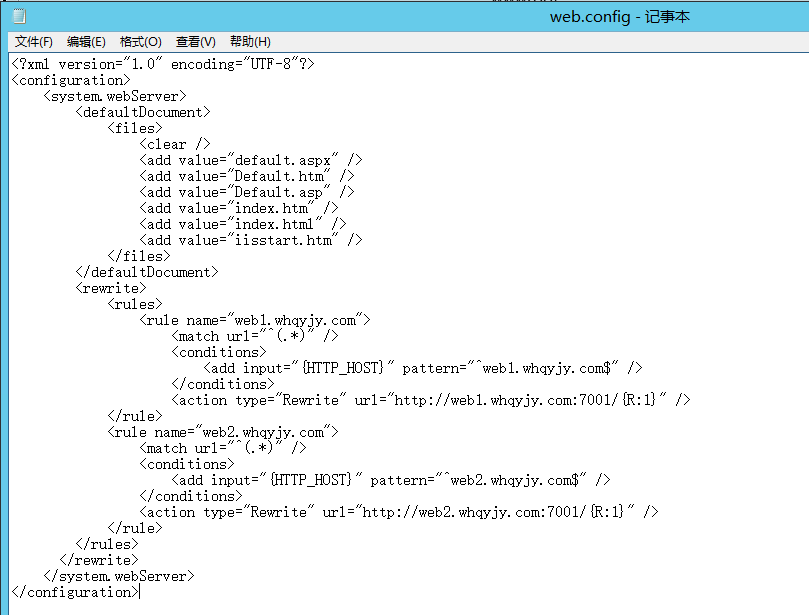The image size is (809, 615).
Task: Click the match url line under web1 rule
Action: (255, 336)
